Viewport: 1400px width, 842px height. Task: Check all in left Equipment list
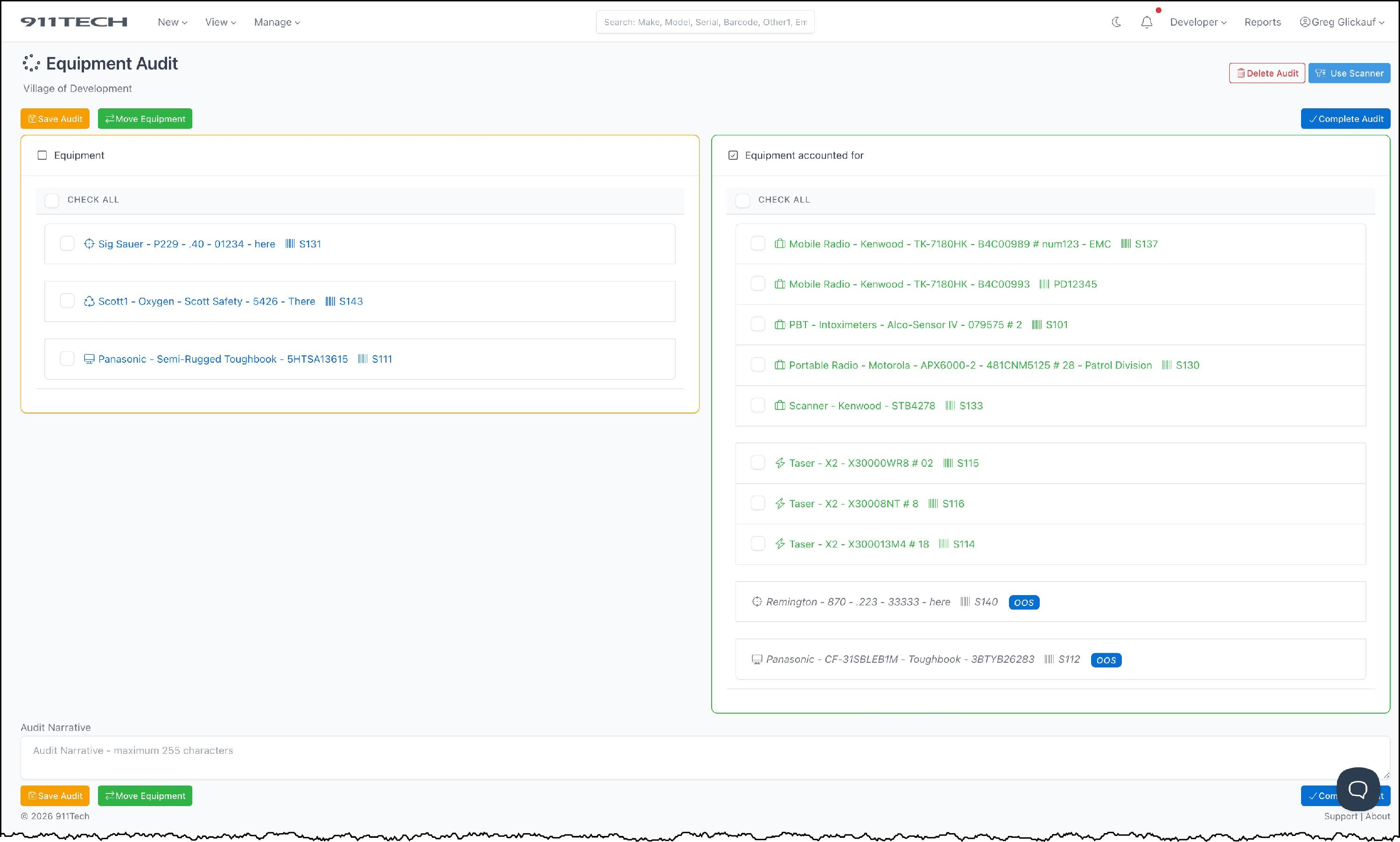52,200
